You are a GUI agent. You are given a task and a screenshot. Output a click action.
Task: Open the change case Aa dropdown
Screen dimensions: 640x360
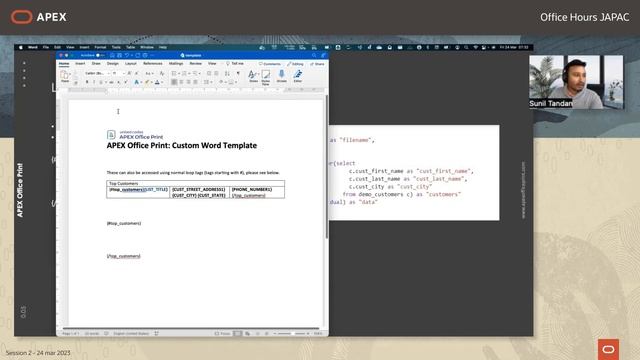pyautogui.click(x=149, y=73)
